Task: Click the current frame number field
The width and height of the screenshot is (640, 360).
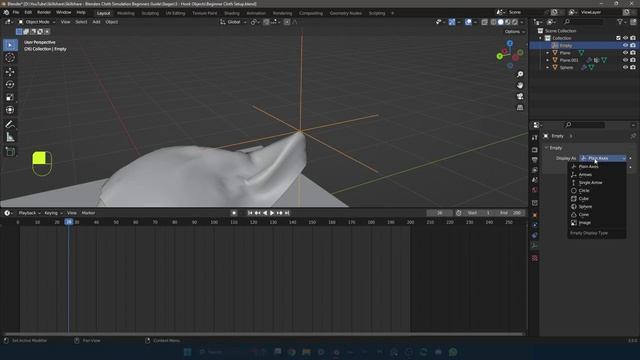Action: click(x=440, y=213)
